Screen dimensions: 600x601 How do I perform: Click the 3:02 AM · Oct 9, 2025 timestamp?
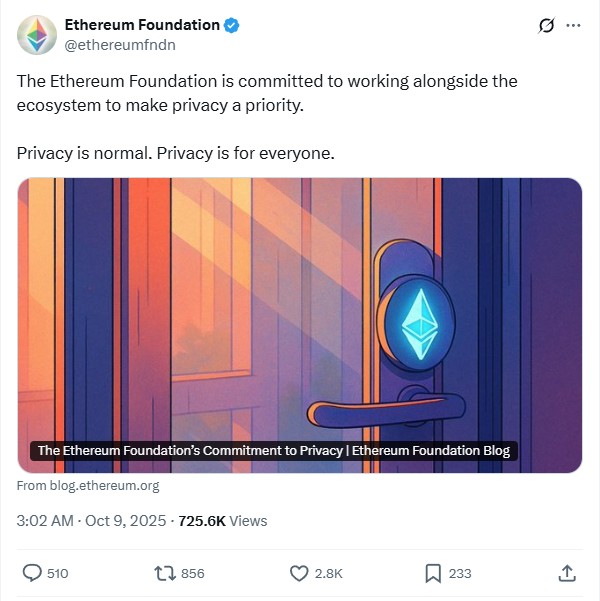91,520
